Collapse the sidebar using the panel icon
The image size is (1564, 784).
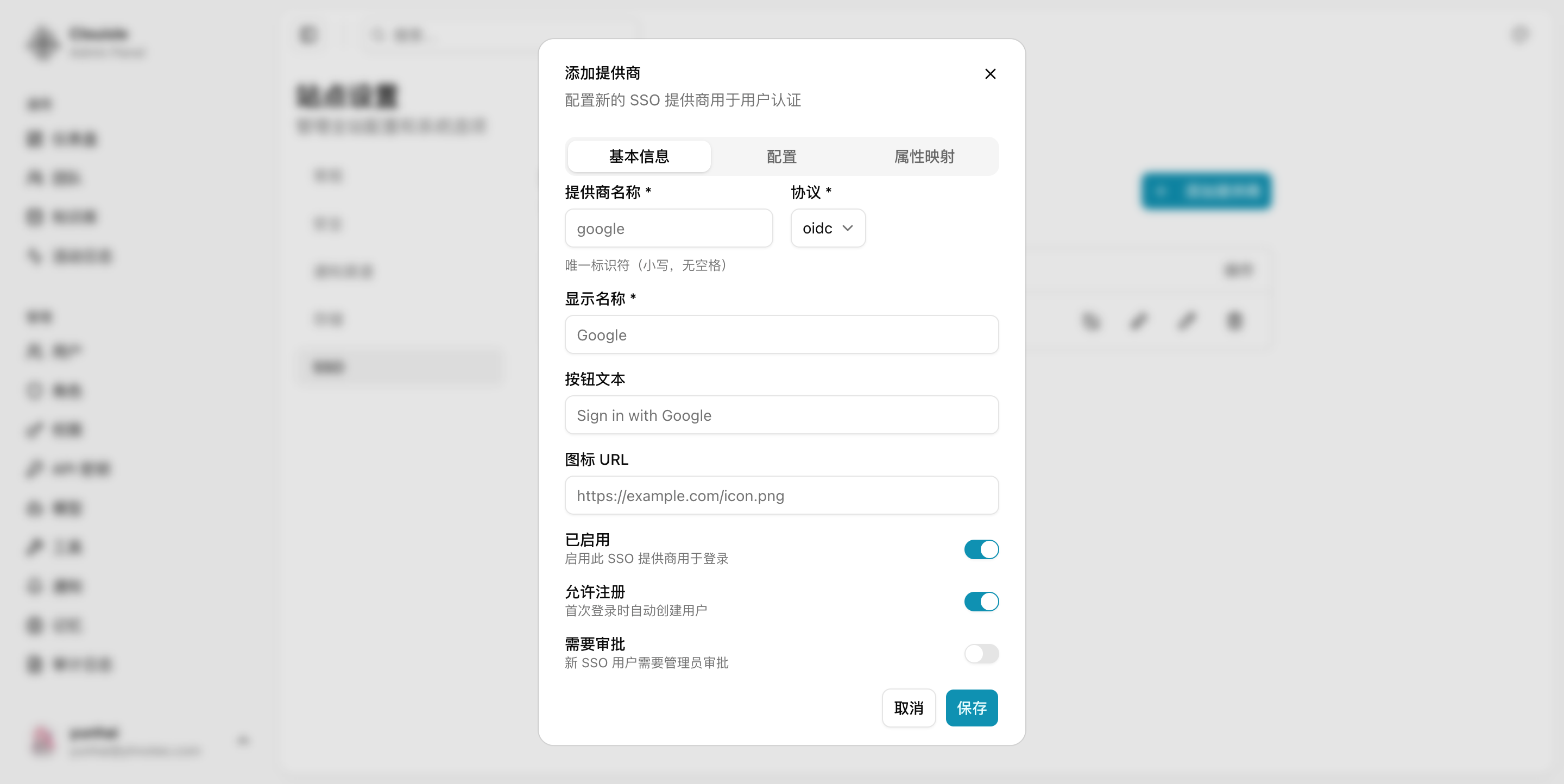tap(308, 35)
